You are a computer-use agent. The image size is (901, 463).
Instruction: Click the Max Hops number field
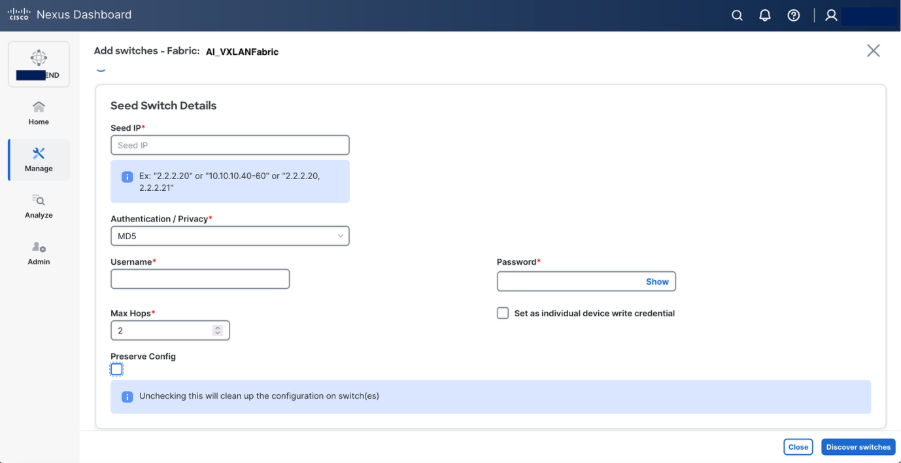pyautogui.click(x=170, y=330)
